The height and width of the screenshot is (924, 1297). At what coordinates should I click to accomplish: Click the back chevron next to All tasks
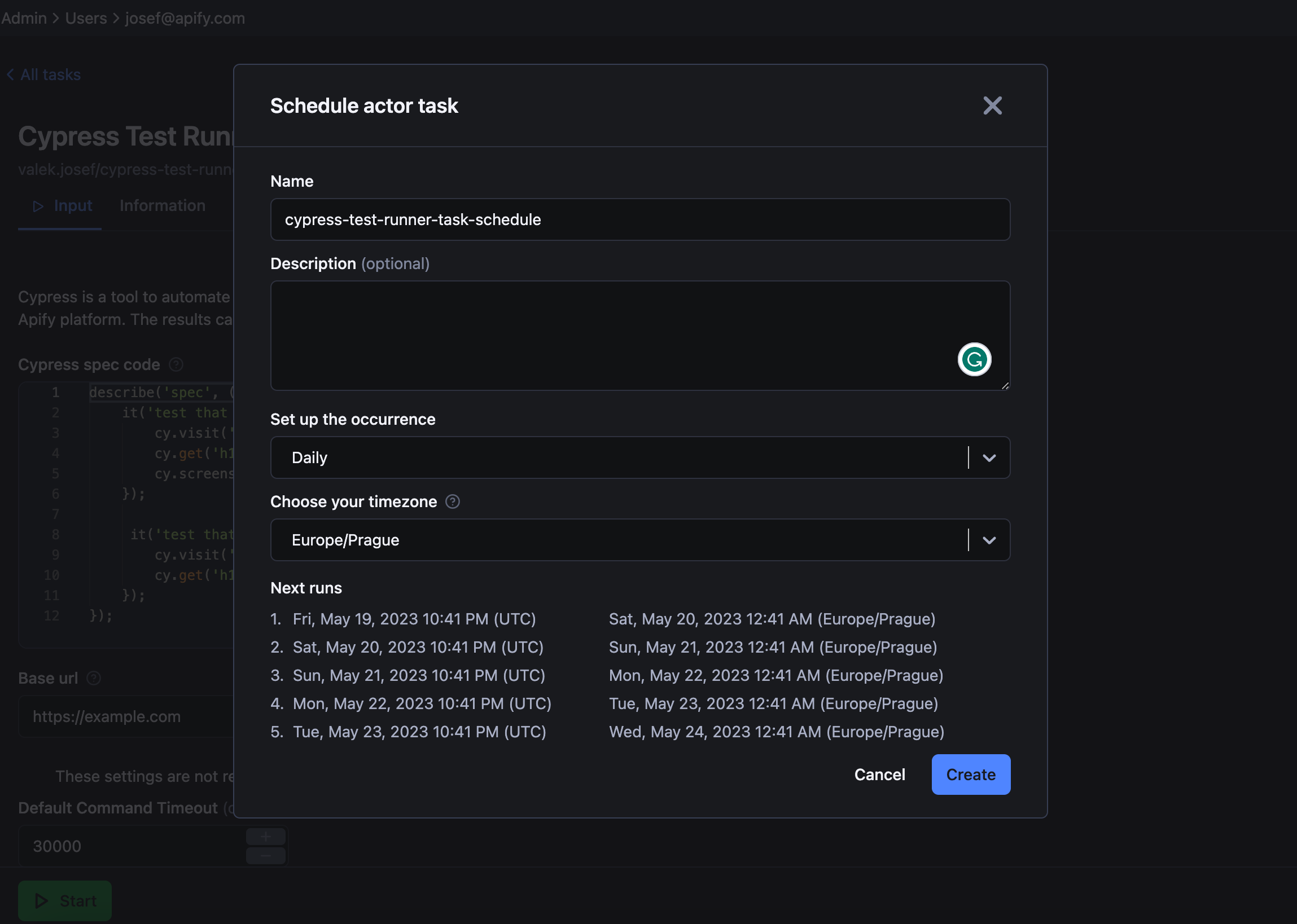(10, 74)
